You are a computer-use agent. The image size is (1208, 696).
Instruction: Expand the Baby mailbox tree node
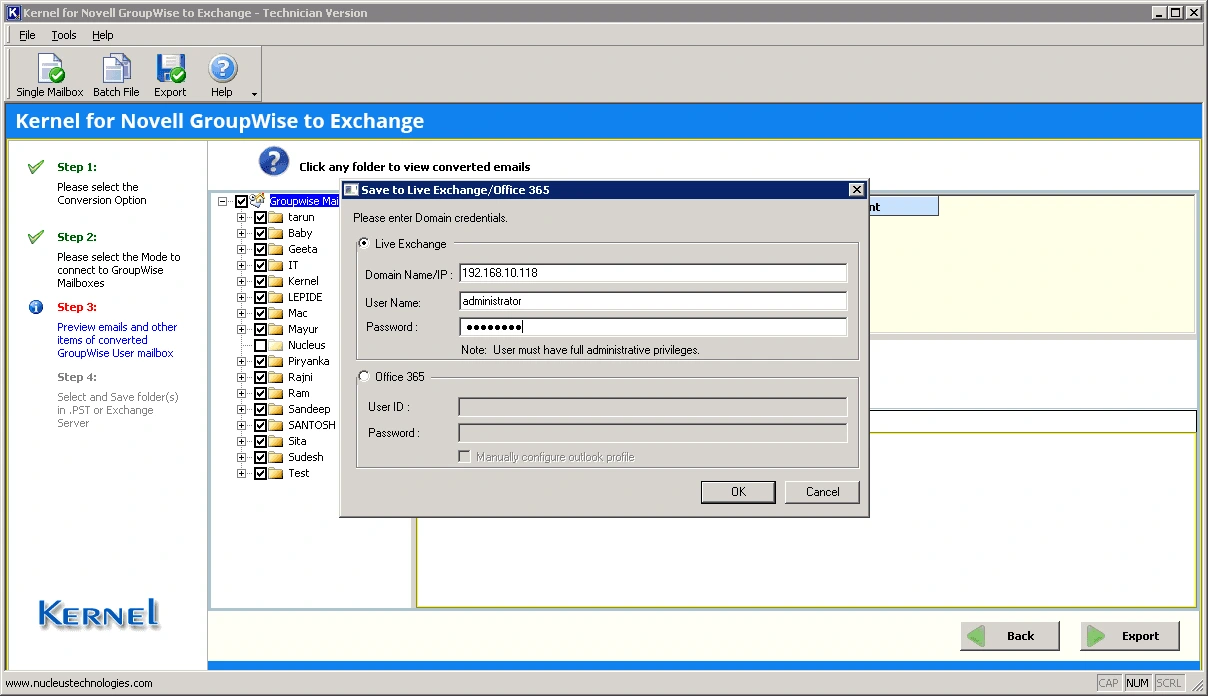[242, 233]
